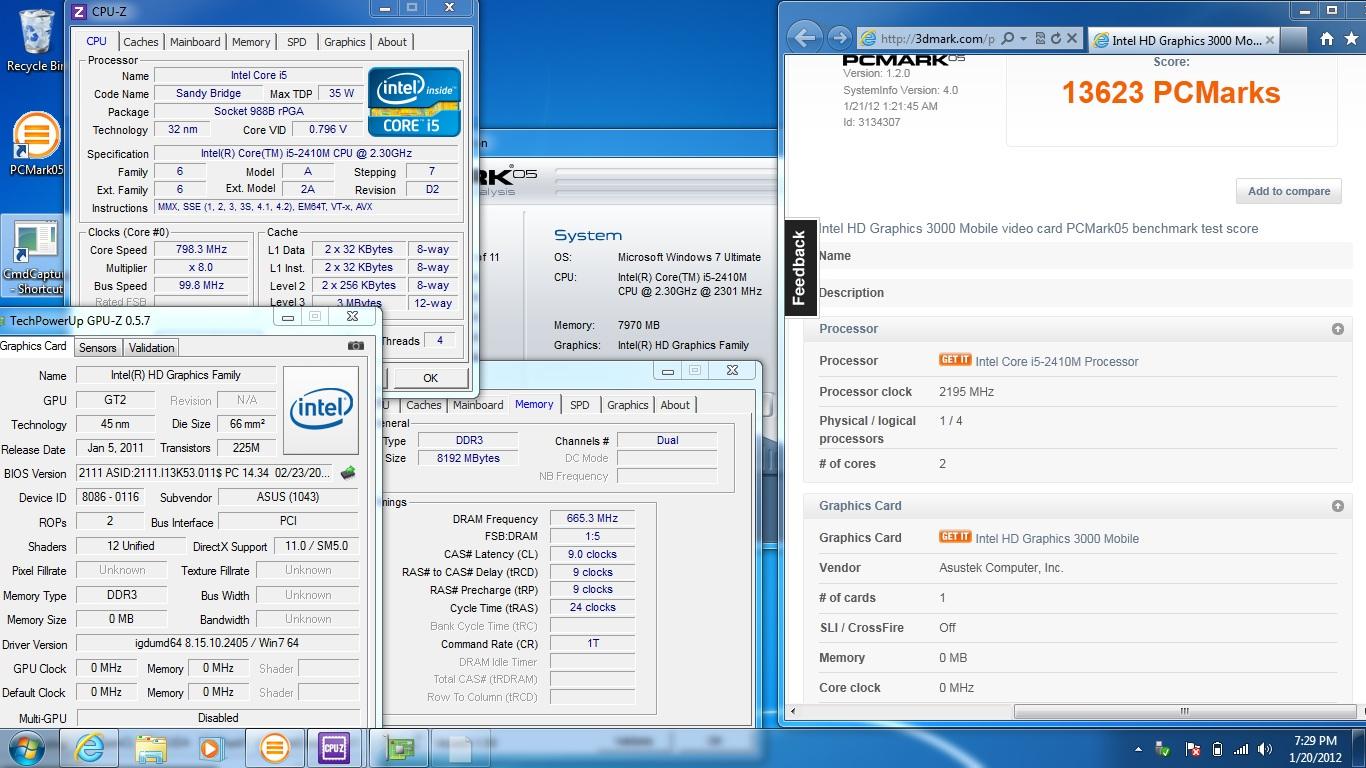Open a new browser tab
1366x768 pixels.
click(1292, 40)
